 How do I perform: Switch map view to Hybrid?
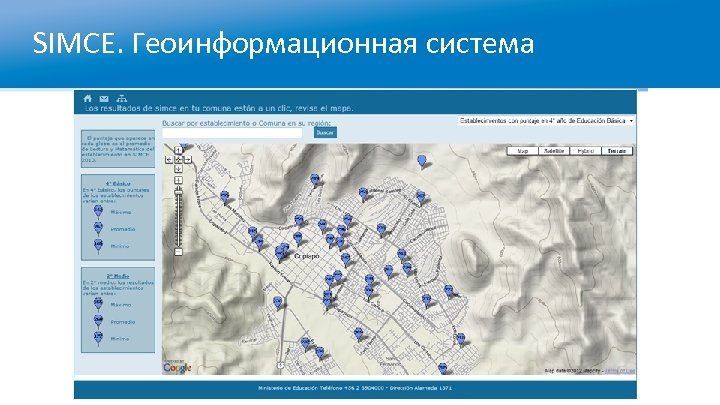[x=585, y=151]
